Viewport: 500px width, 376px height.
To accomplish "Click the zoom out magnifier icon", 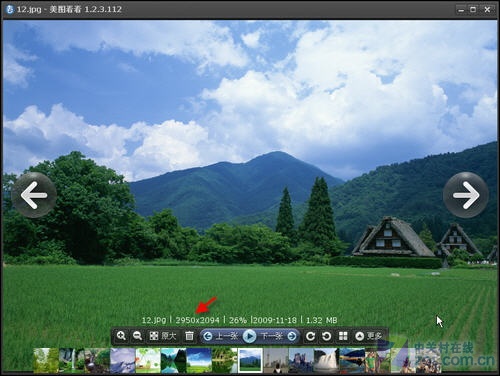I will point(137,336).
